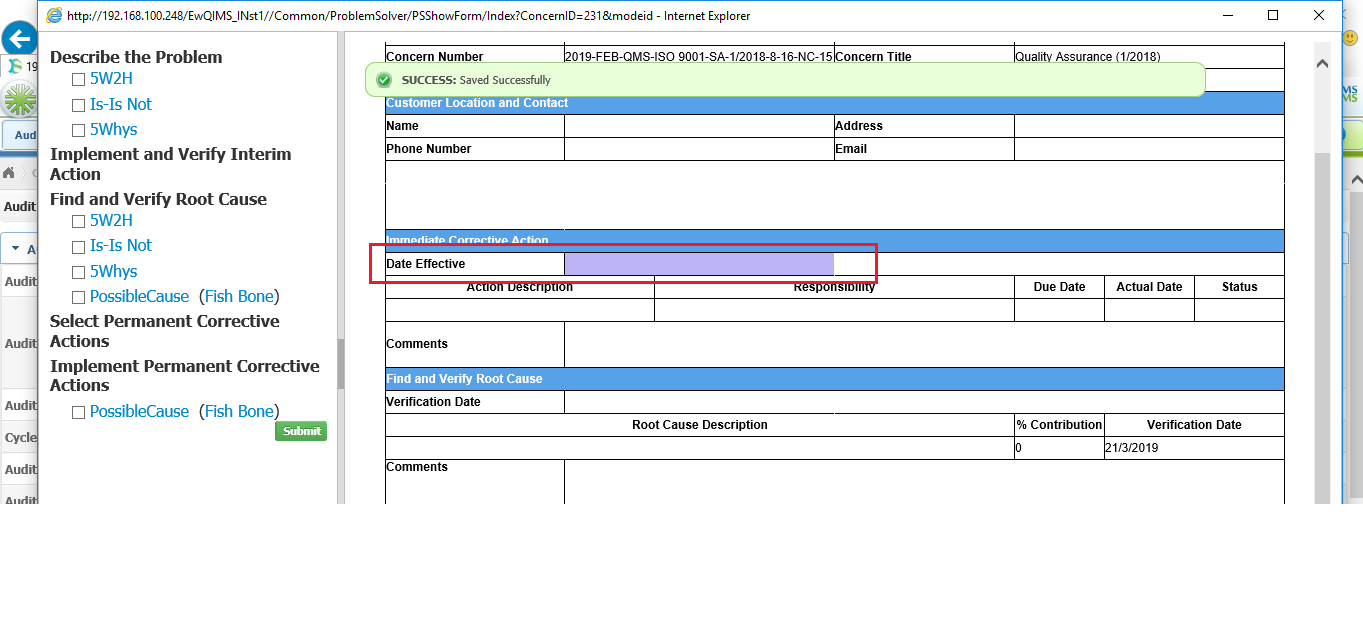The height and width of the screenshot is (623, 1363).
Task: Click the Internet Explorer icon in the title bar
Action: 53,15
